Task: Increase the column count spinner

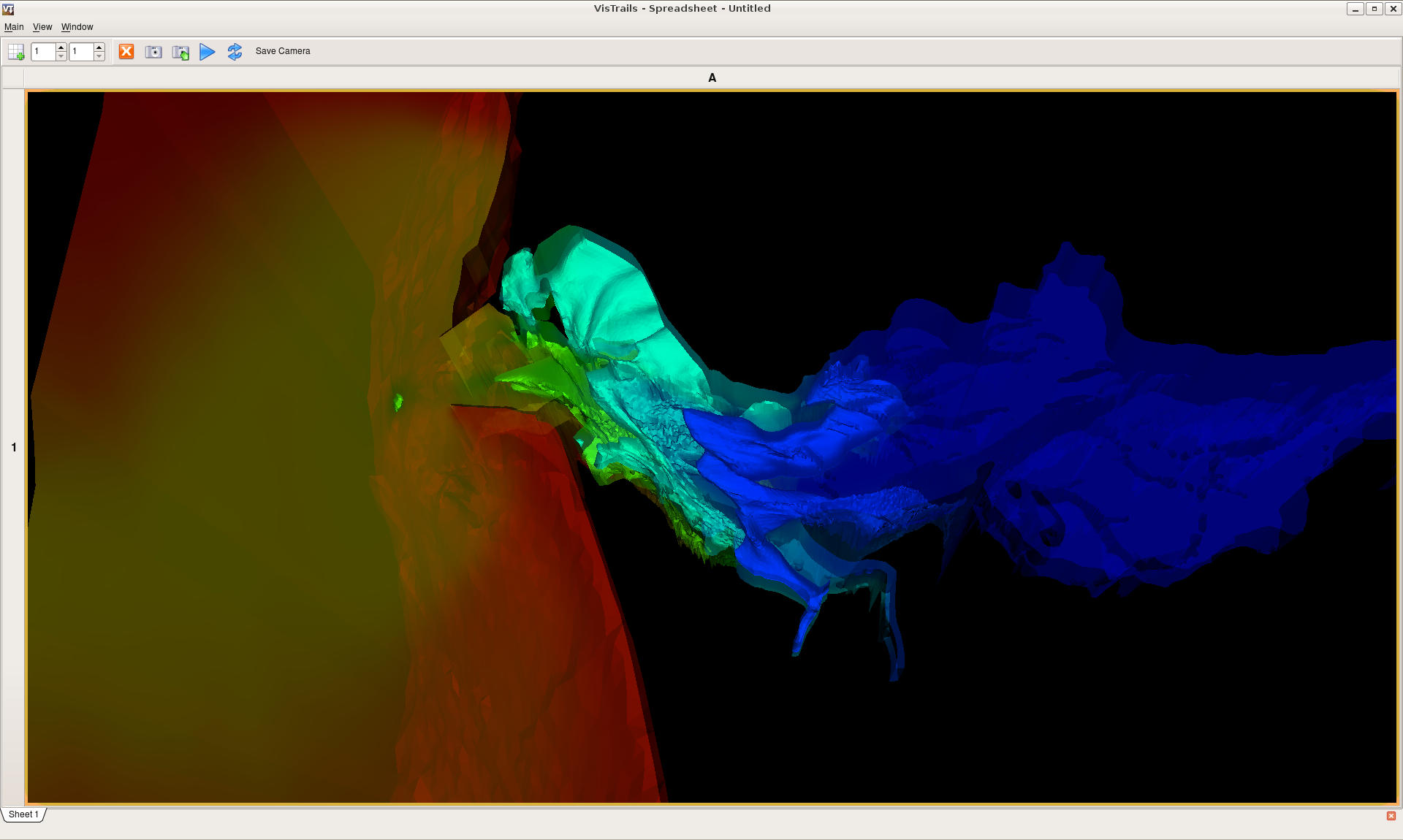Action: [99, 47]
